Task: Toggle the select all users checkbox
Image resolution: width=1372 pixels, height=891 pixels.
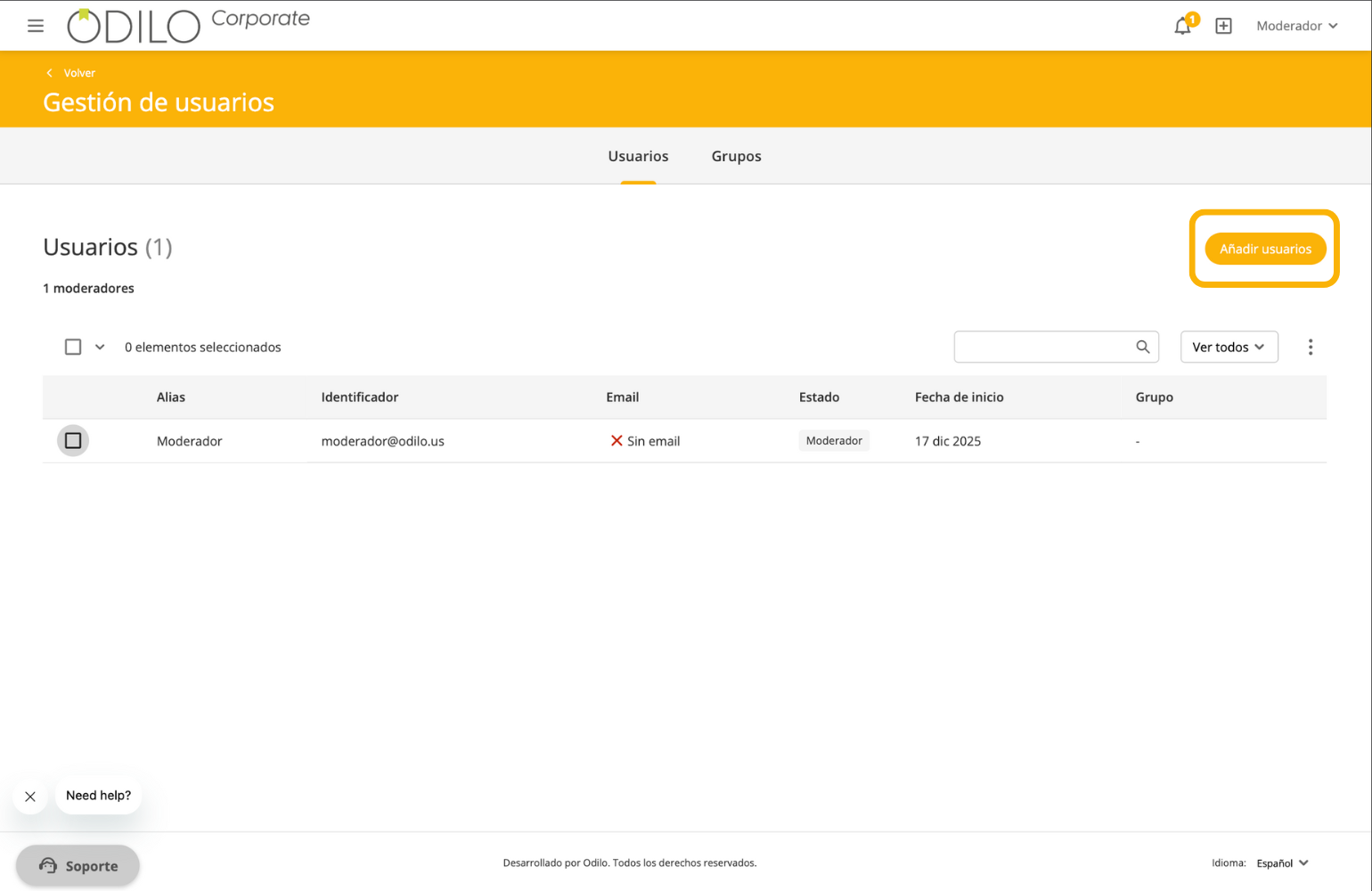Action: pyautogui.click(x=73, y=347)
